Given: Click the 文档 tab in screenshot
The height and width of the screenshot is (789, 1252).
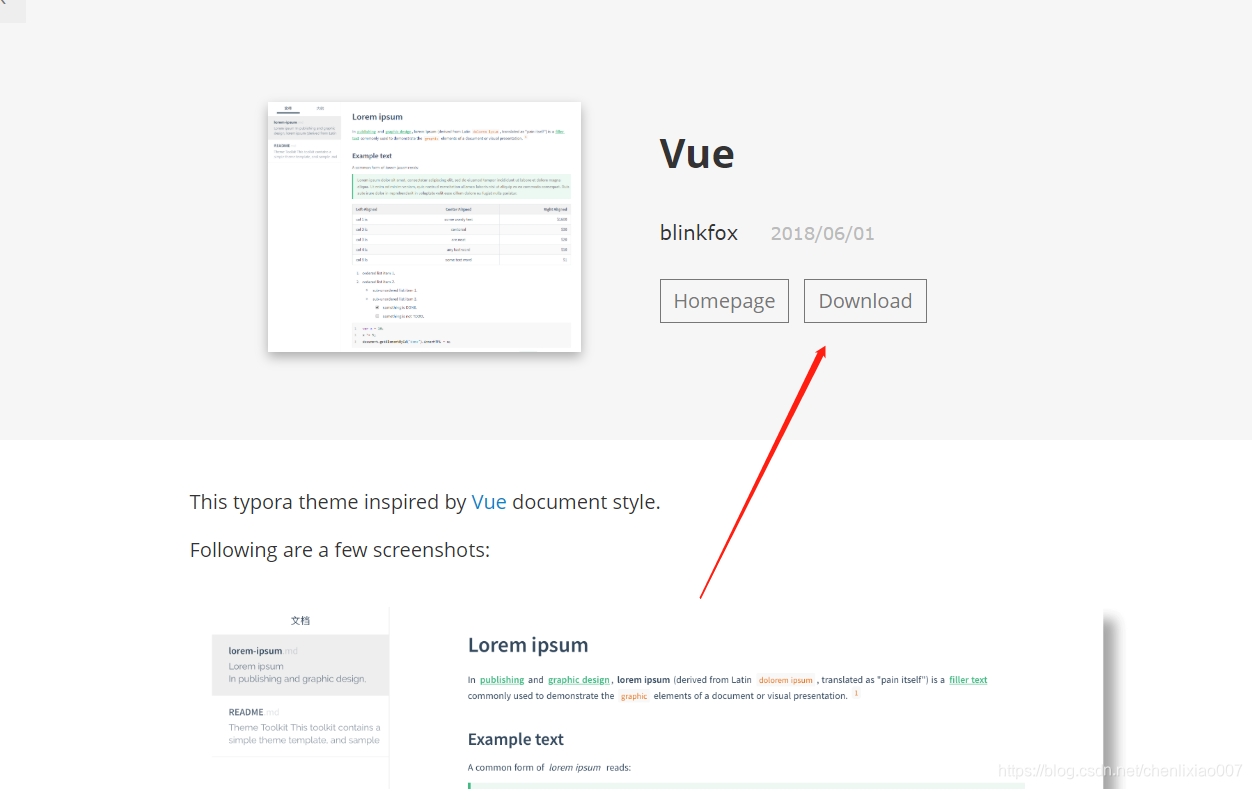Looking at the screenshot, I should pyautogui.click(x=300, y=620).
